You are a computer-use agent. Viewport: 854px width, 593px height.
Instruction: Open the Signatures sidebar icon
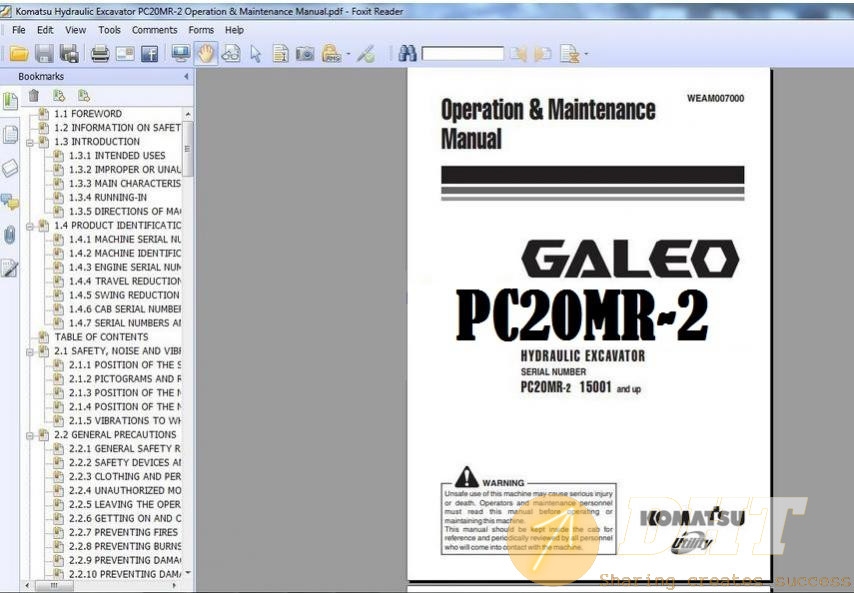tap(10, 268)
